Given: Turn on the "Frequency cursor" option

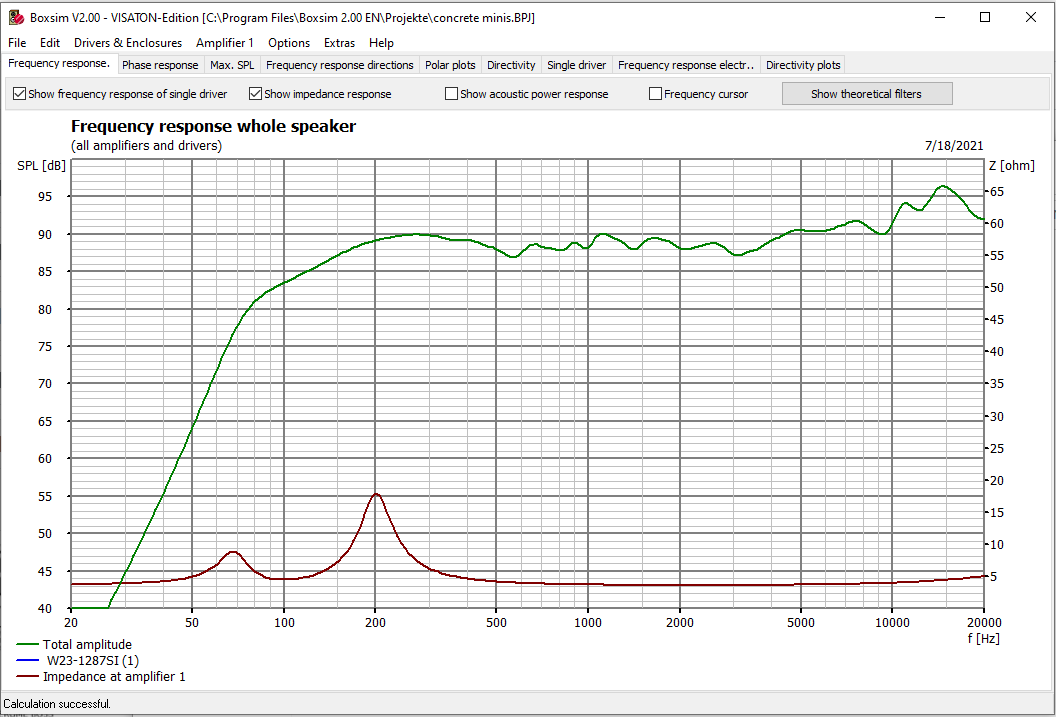Looking at the screenshot, I should coord(655,93).
